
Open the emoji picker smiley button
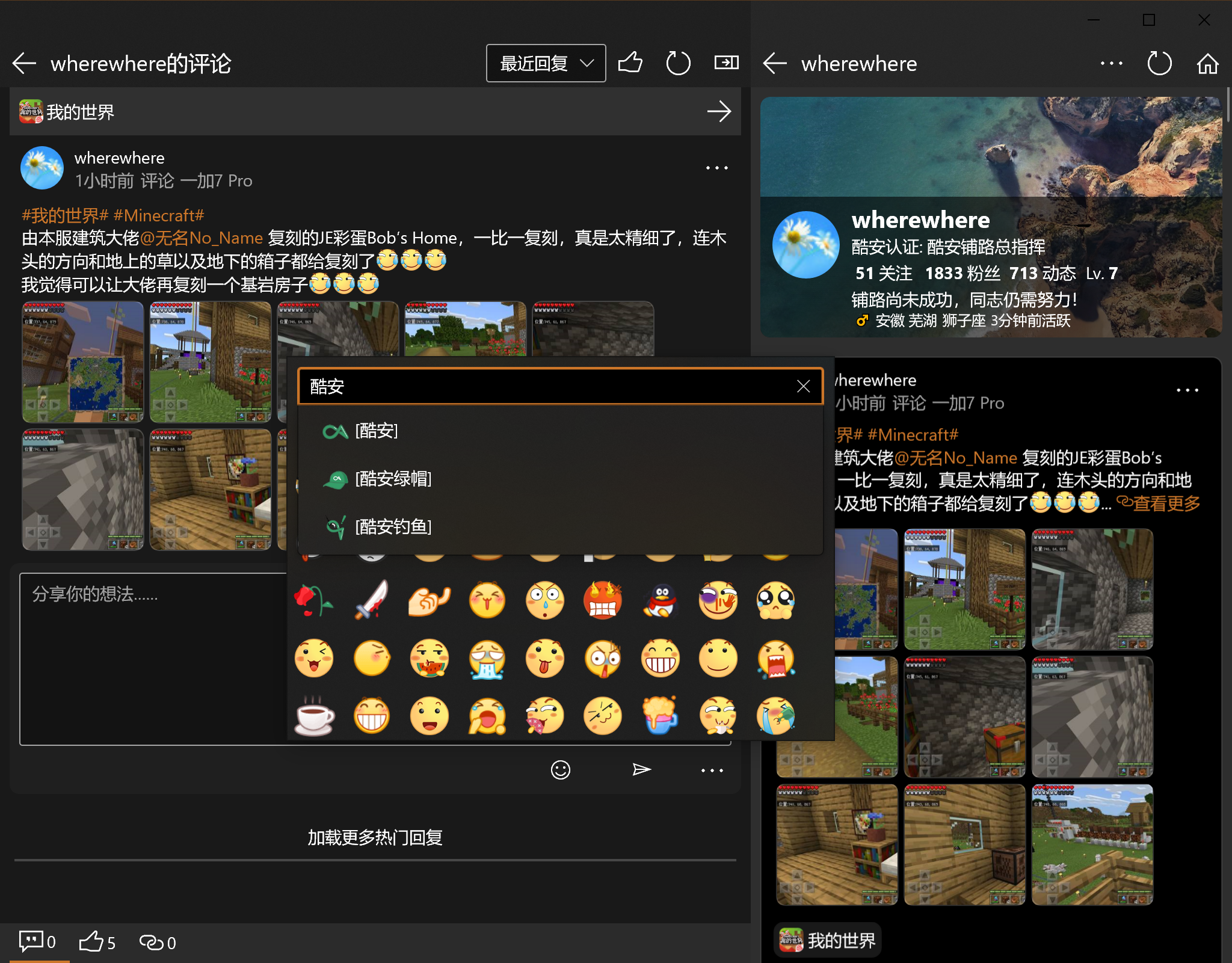tap(560, 770)
